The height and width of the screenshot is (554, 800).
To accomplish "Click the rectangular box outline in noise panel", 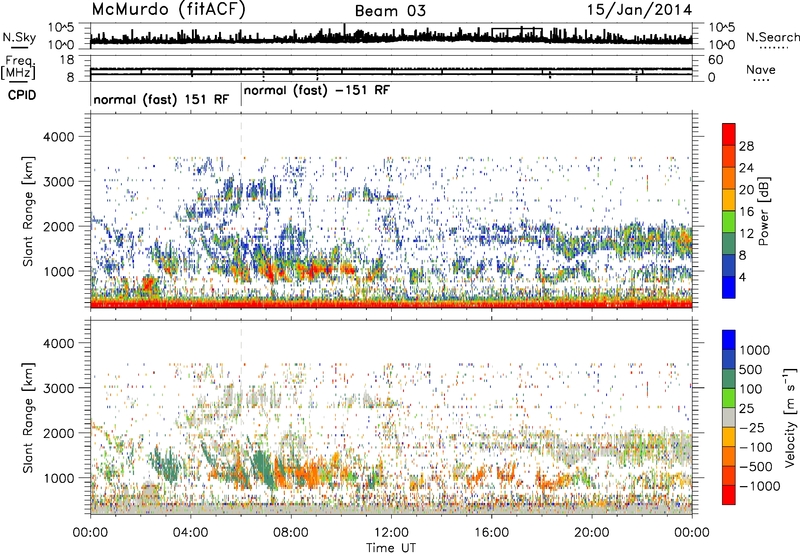I will tap(517, 33).
